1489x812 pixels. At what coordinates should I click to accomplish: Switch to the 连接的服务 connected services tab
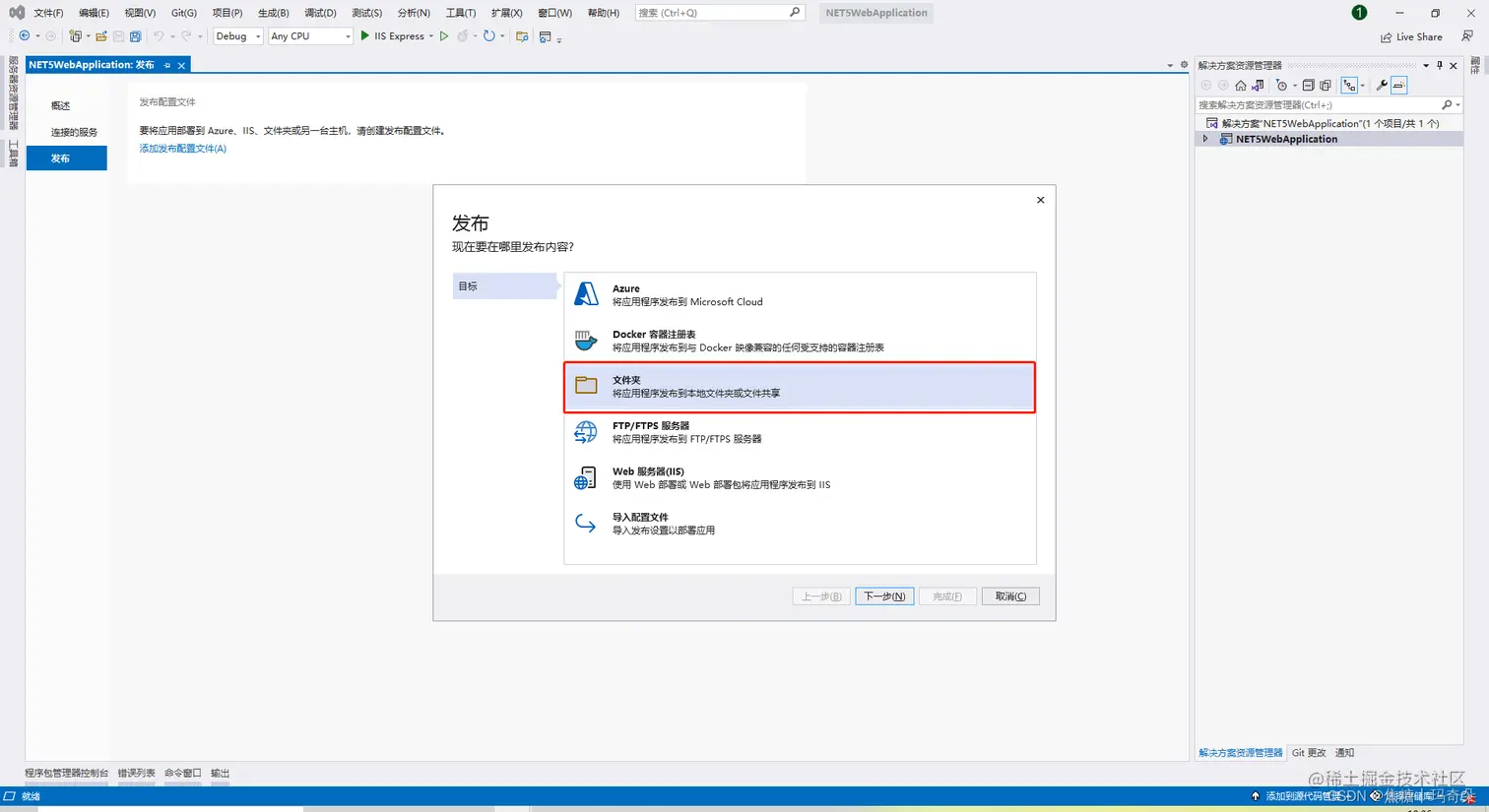(x=67, y=132)
